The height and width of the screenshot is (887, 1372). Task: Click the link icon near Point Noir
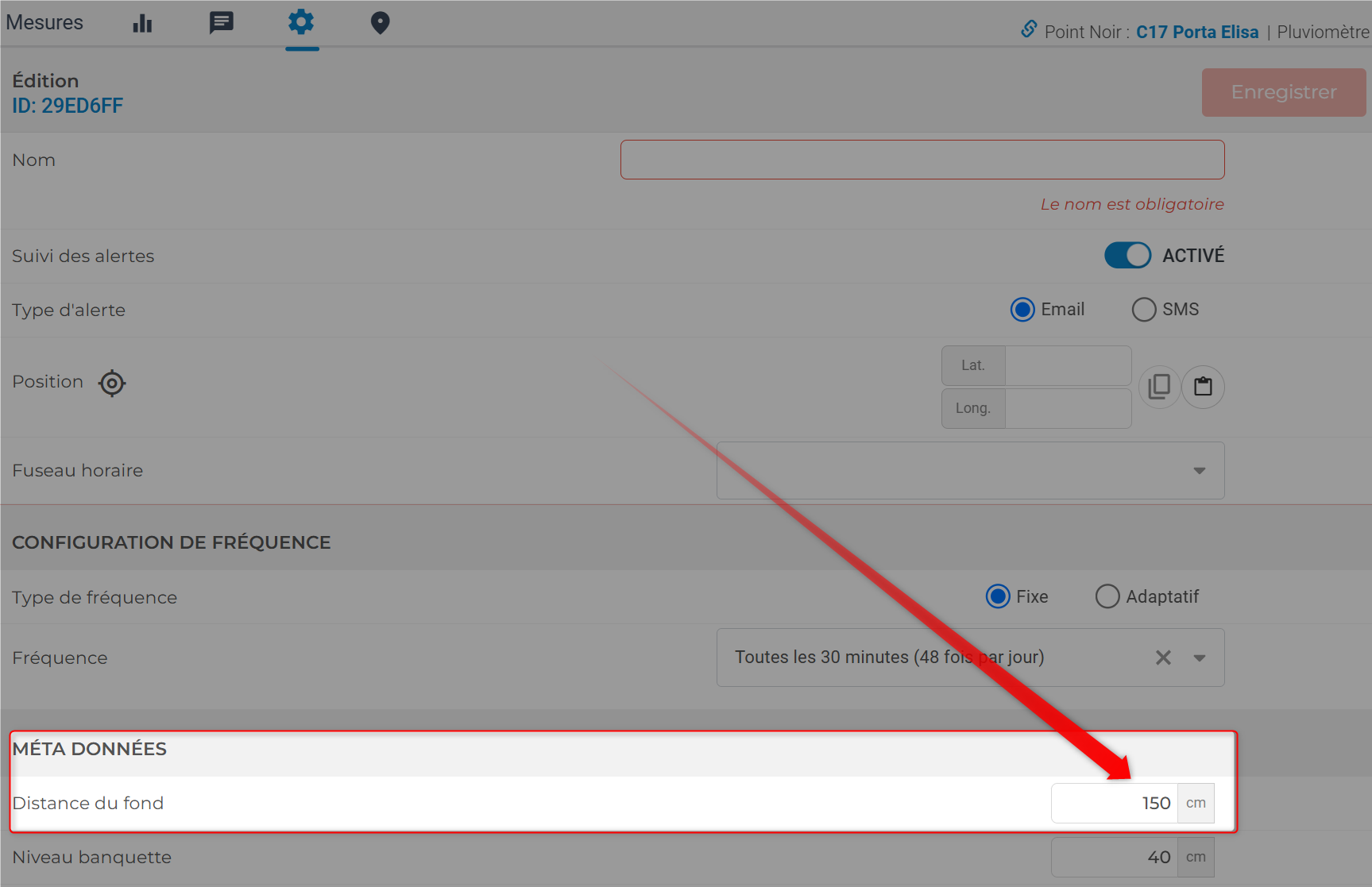(1029, 30)
